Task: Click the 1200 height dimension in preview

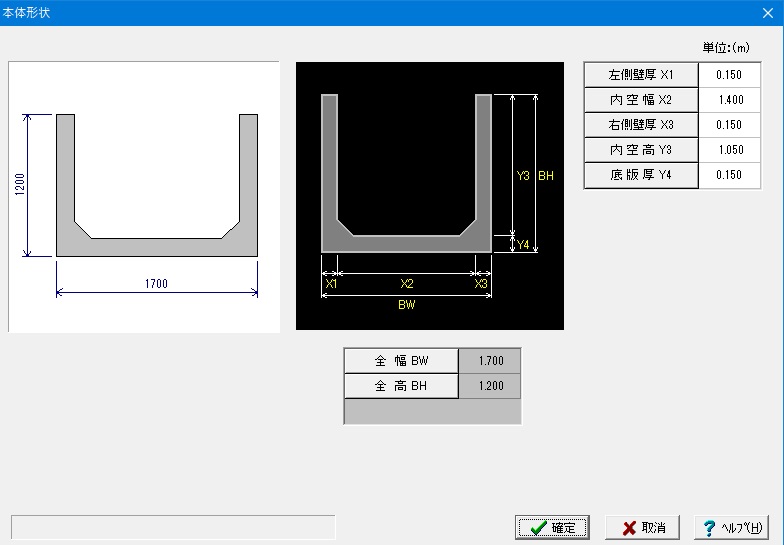Action: [20, 184]
